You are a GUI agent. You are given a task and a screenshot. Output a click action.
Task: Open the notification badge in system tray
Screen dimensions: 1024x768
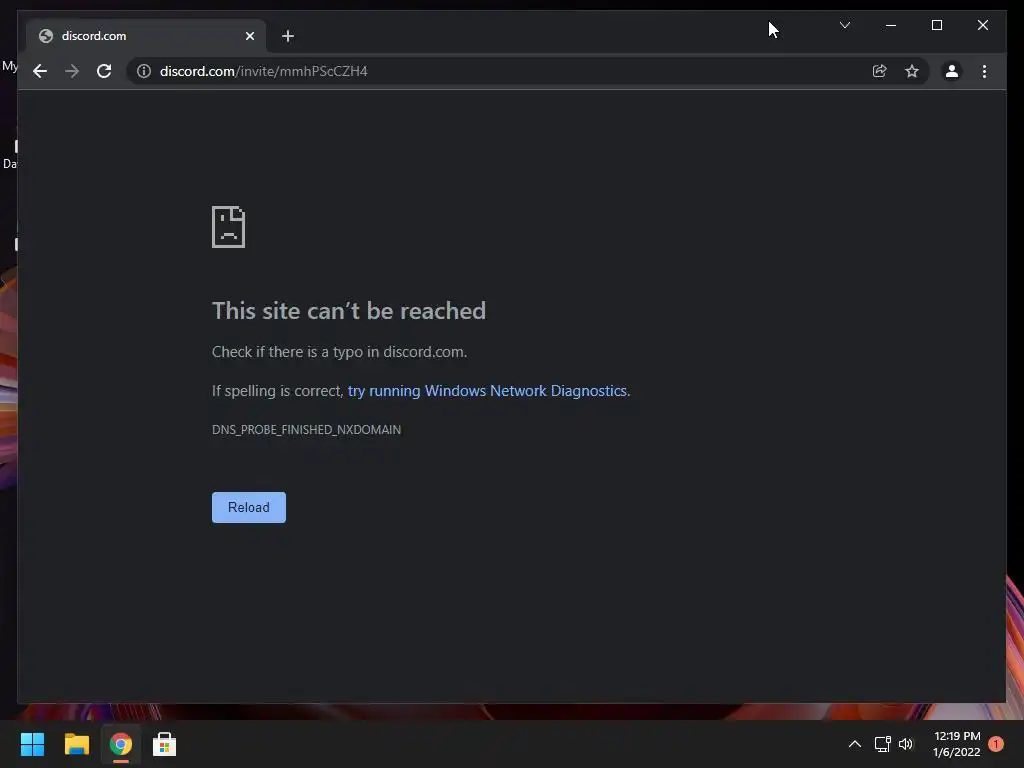click(x=996, y=744)
